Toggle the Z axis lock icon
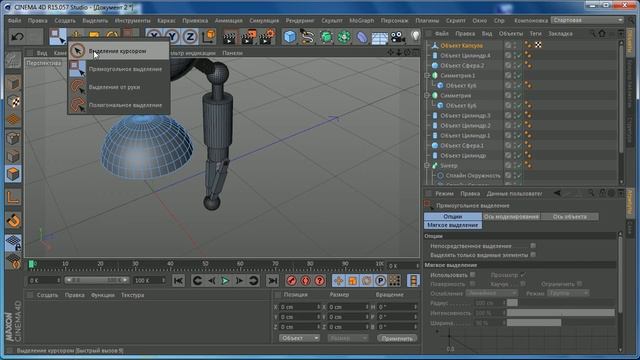The height and width of the screenshot is (360, 640). (190, 37)
